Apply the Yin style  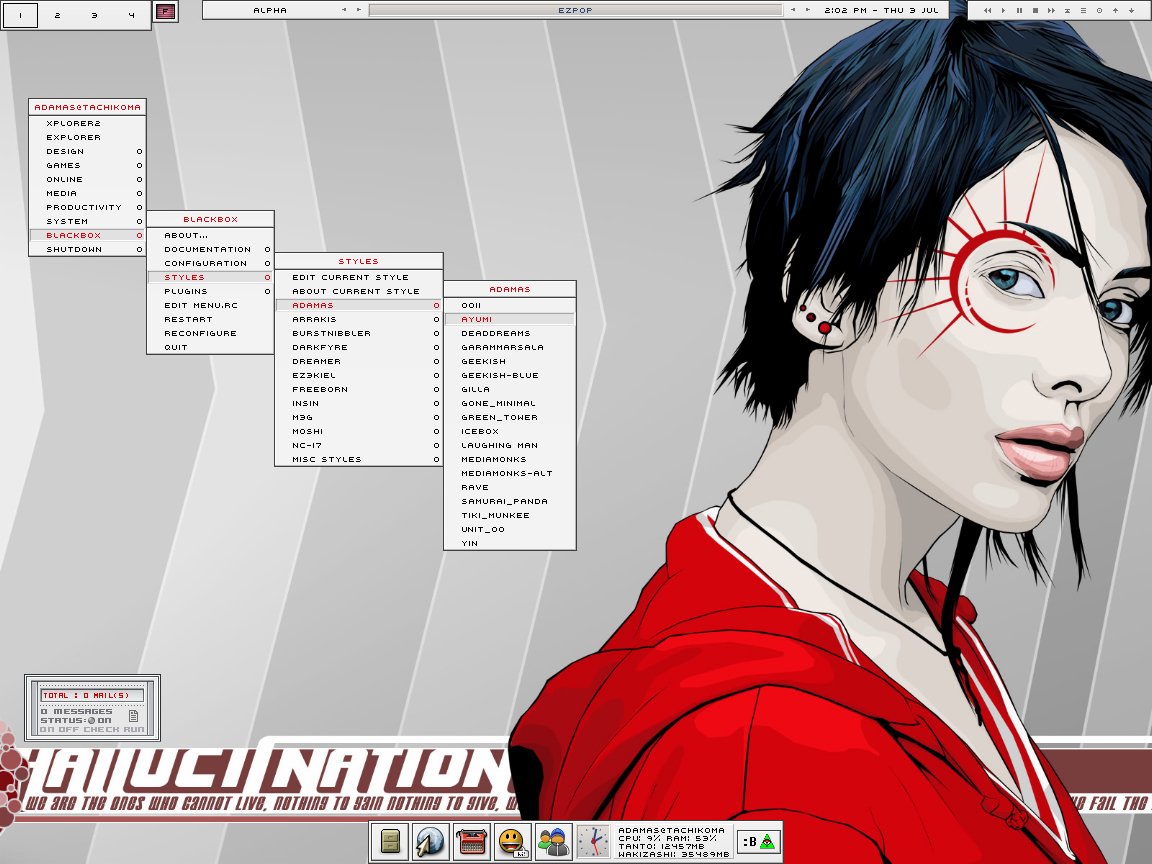(x=510, y=543)
